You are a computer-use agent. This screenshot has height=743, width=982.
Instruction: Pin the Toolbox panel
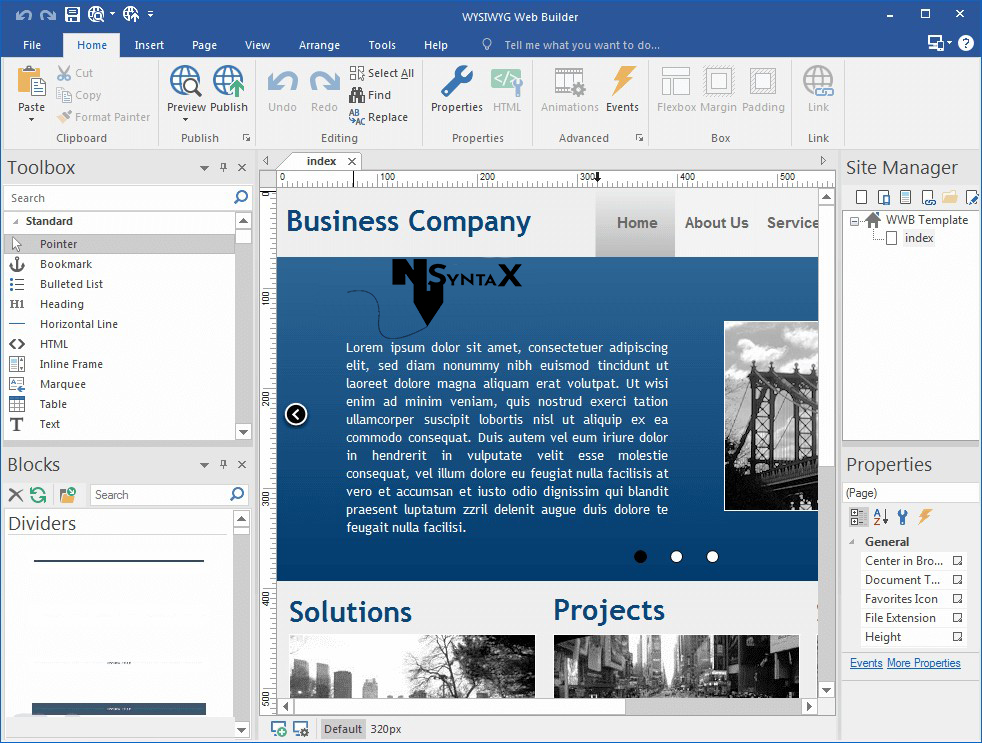(224, 167)
